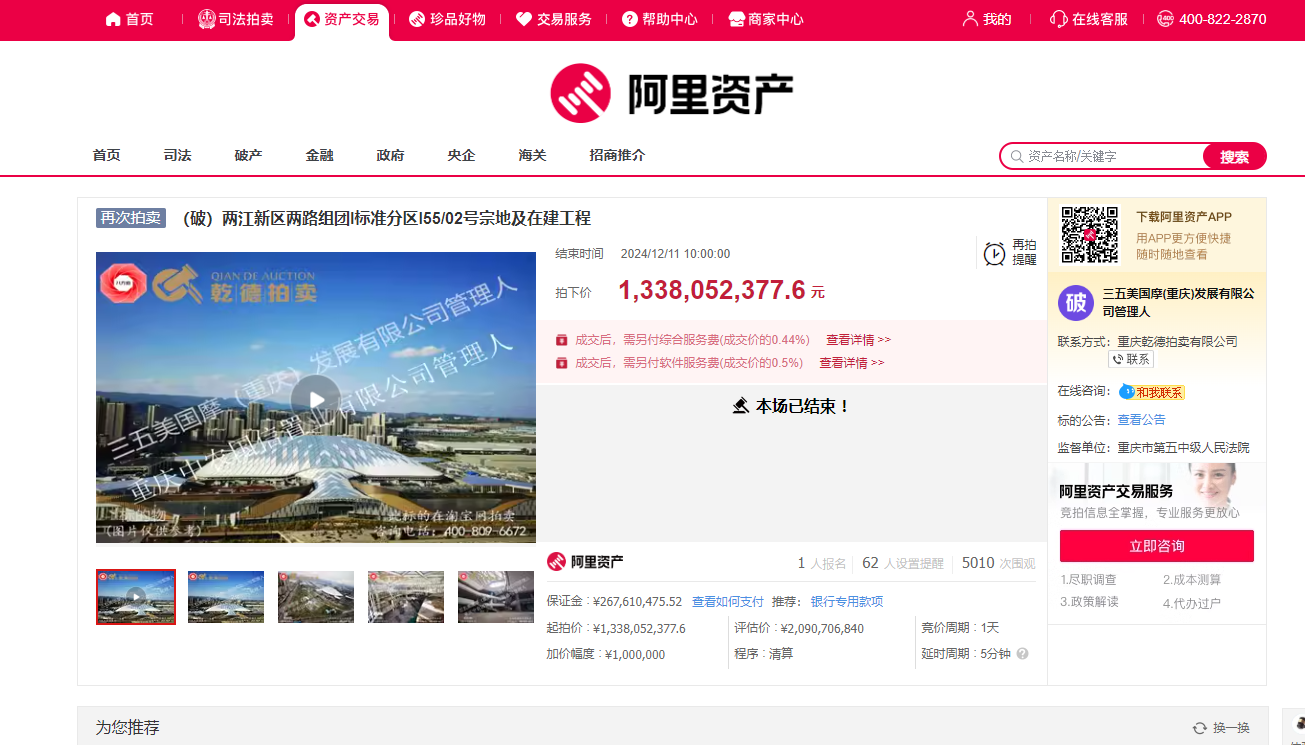
Task: Click the 资产交易 gavel icon
Action: point(312,19)
